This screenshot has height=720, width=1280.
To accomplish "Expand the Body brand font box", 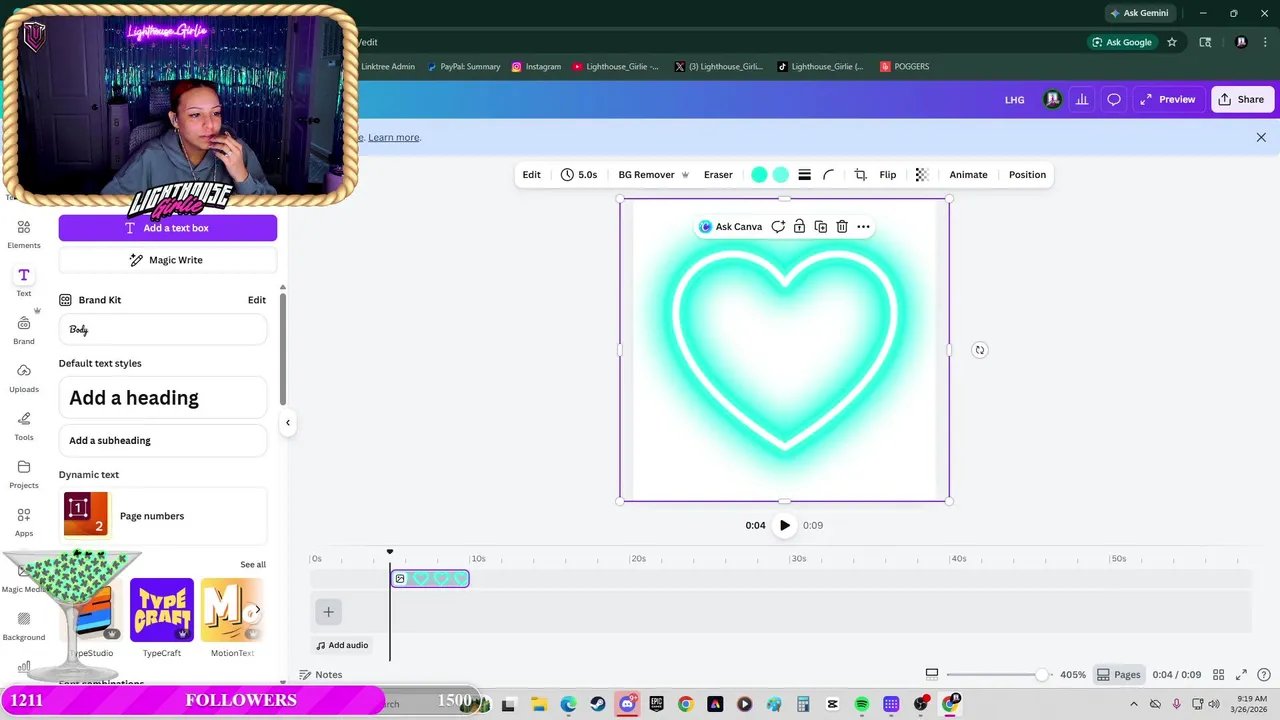I will click(x=163, y=329).
